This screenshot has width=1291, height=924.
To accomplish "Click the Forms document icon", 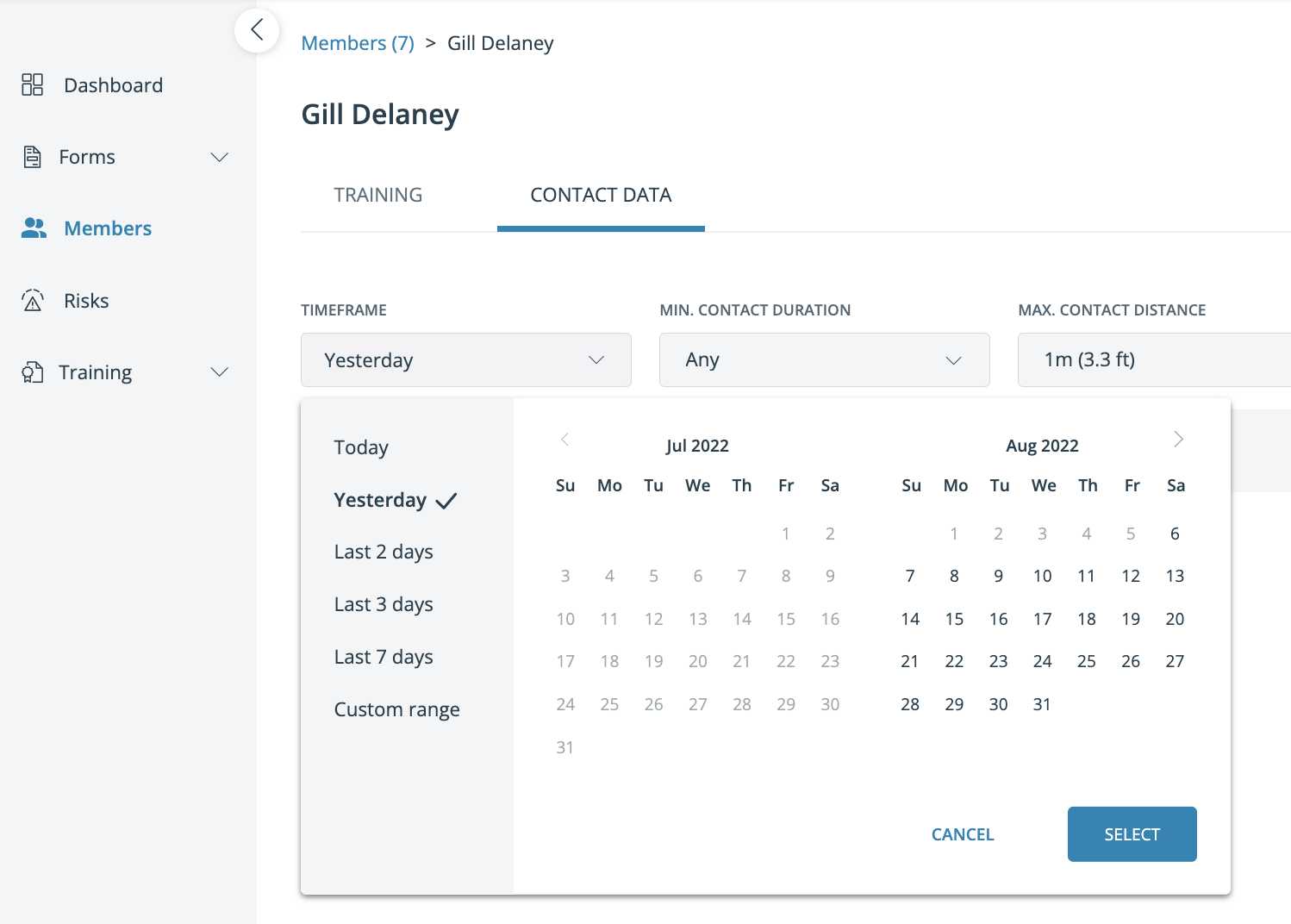I will tap(32, 157).
